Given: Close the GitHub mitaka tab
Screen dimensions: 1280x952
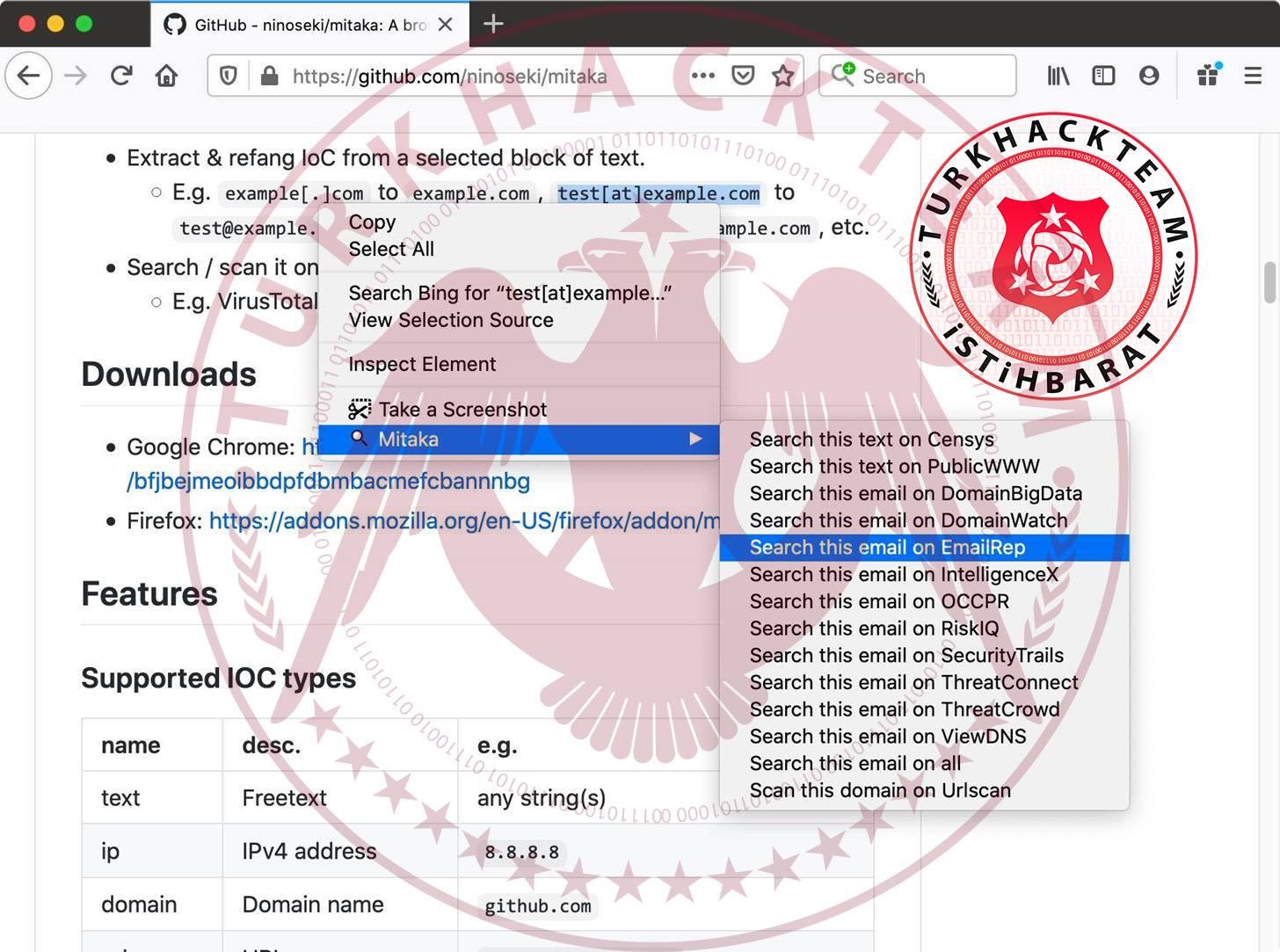Looking at the screenshot, I should 446,25.
